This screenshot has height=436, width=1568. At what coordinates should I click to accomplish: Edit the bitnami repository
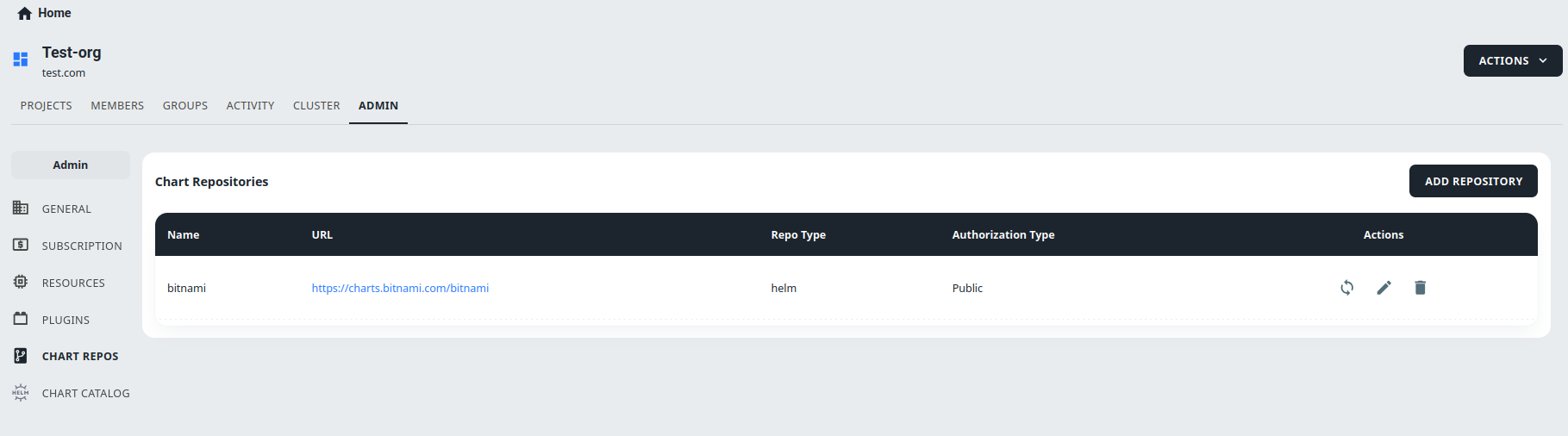click(x=1384, y=288)
